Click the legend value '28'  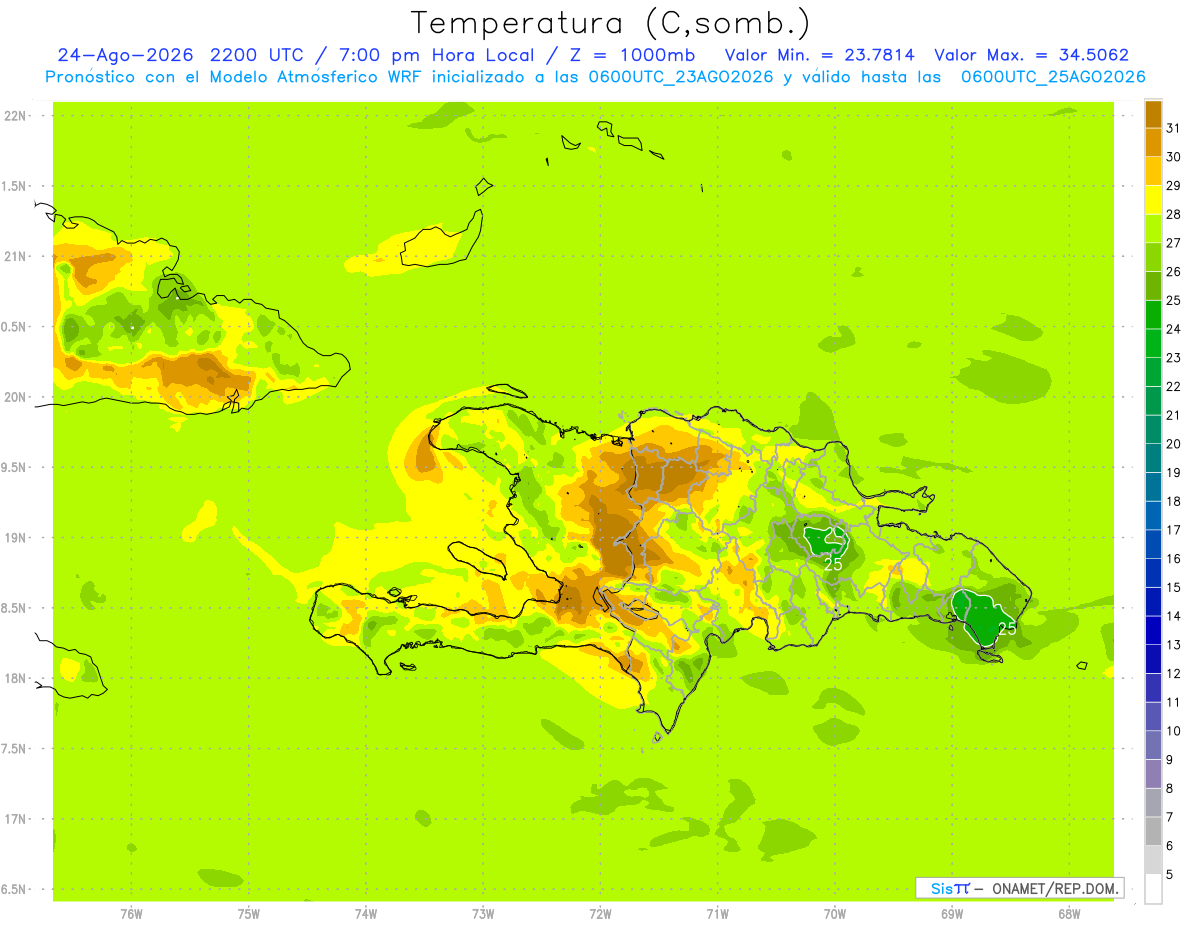1173,214
